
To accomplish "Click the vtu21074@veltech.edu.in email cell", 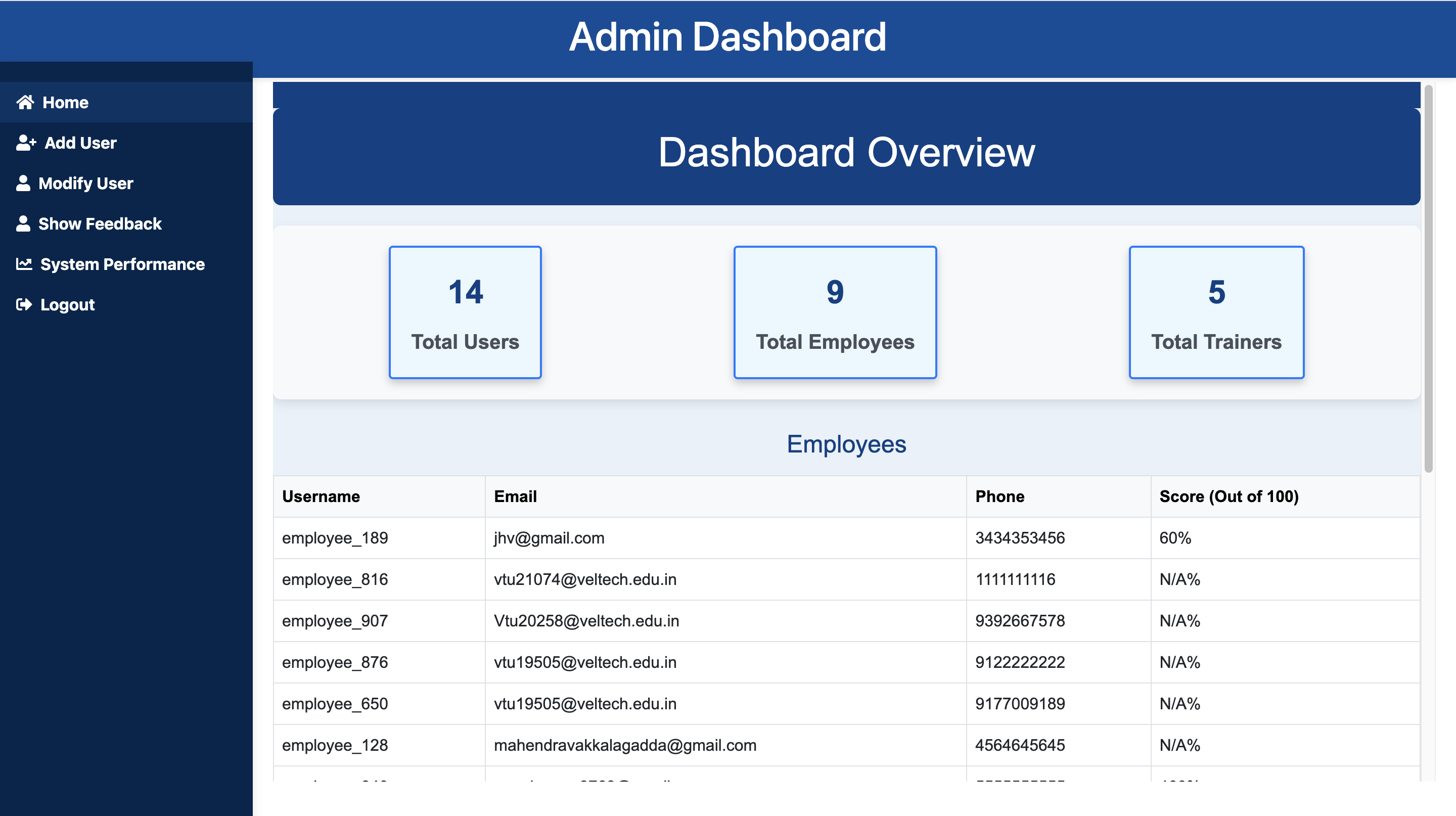I will coord(584,579).
